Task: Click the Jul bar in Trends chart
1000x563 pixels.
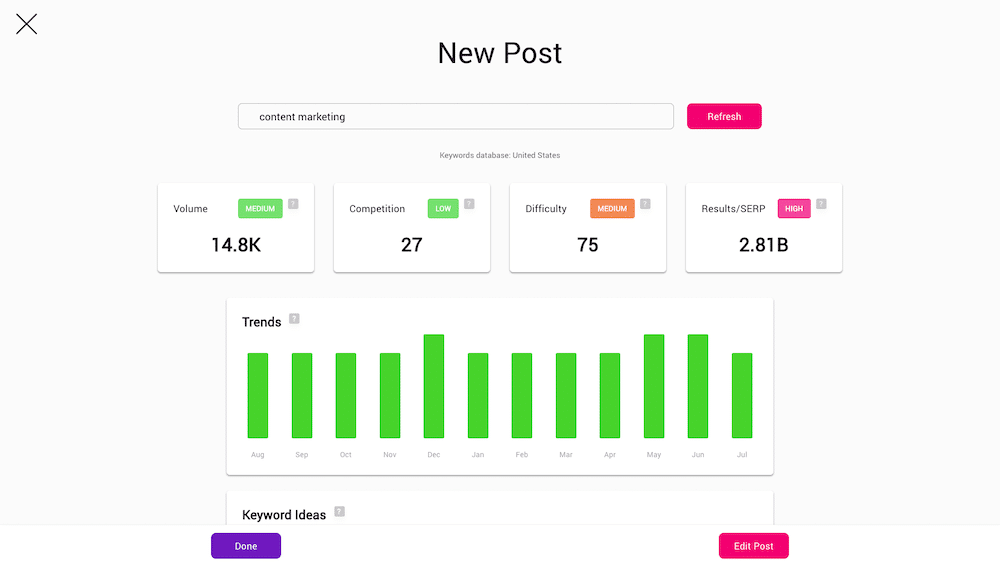Action: pyautogui.click(x=742, y=395)
